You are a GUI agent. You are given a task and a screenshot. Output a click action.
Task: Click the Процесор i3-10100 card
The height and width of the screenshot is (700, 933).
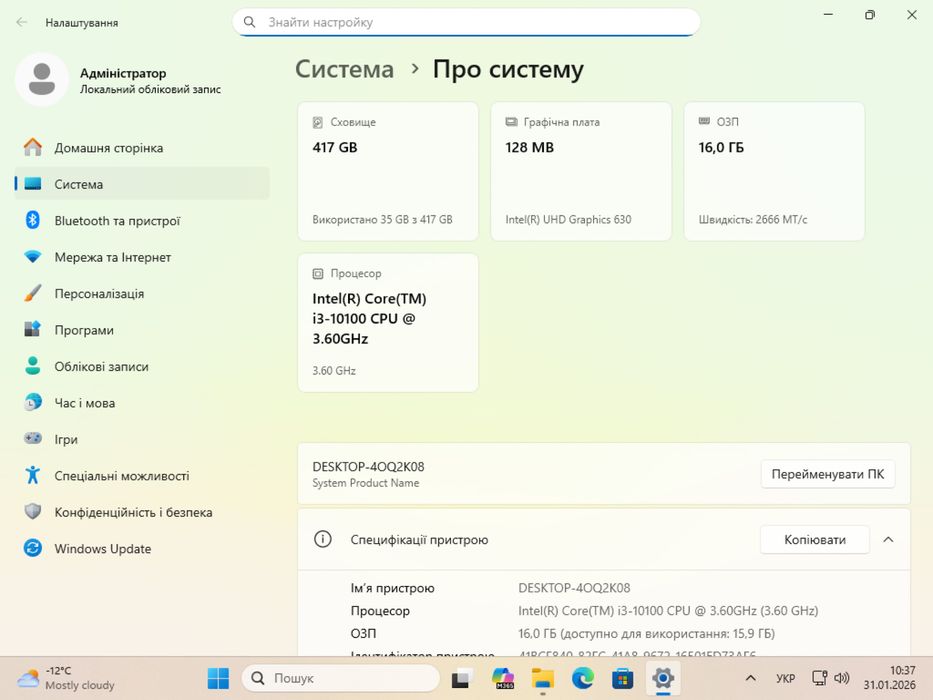tap(388, 323)
